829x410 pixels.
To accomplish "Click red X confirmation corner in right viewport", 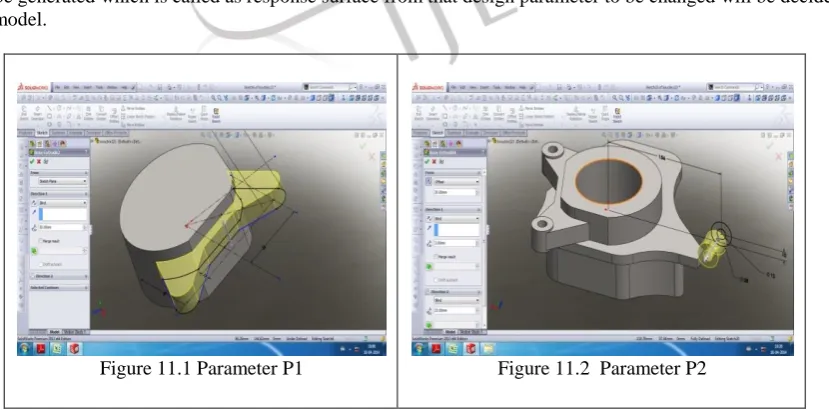I will click(x=778, y=157).
